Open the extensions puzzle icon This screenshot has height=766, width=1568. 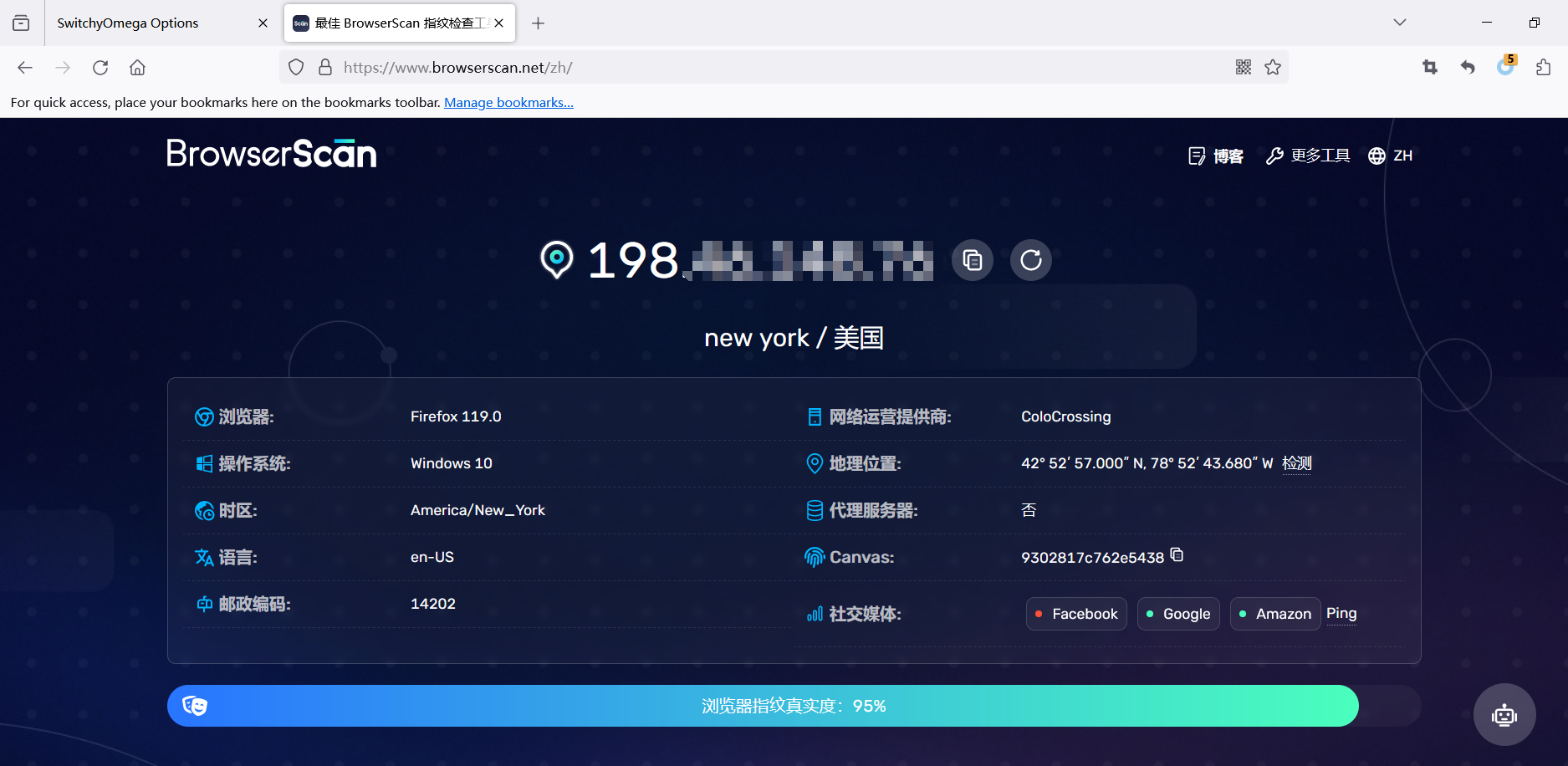coord(1544,68)
